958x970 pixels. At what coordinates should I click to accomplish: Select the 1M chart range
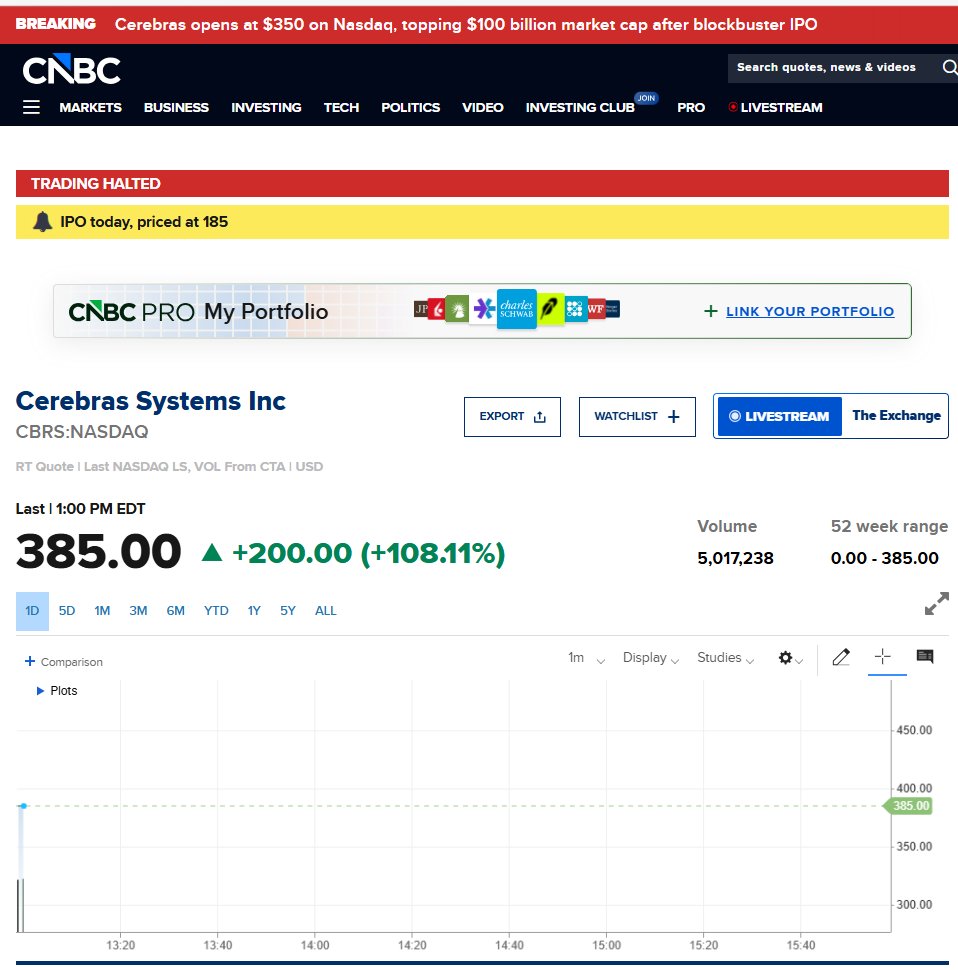[x=102, y=611]
